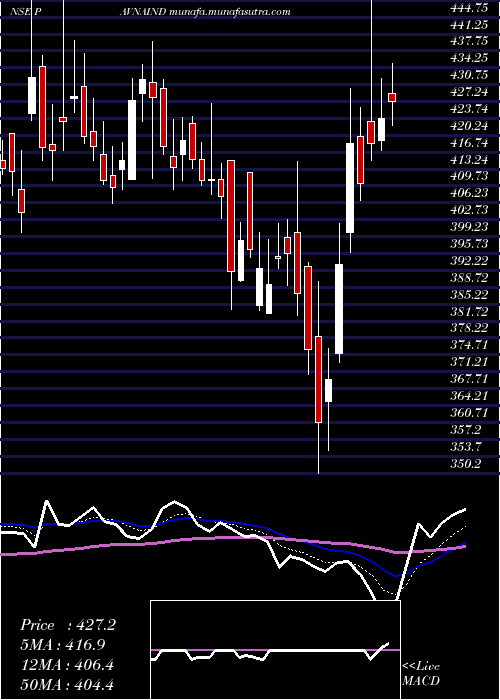Click the 409.73 price axis label
The height and width of the screenshot is (700, 500).
point(470,176)
